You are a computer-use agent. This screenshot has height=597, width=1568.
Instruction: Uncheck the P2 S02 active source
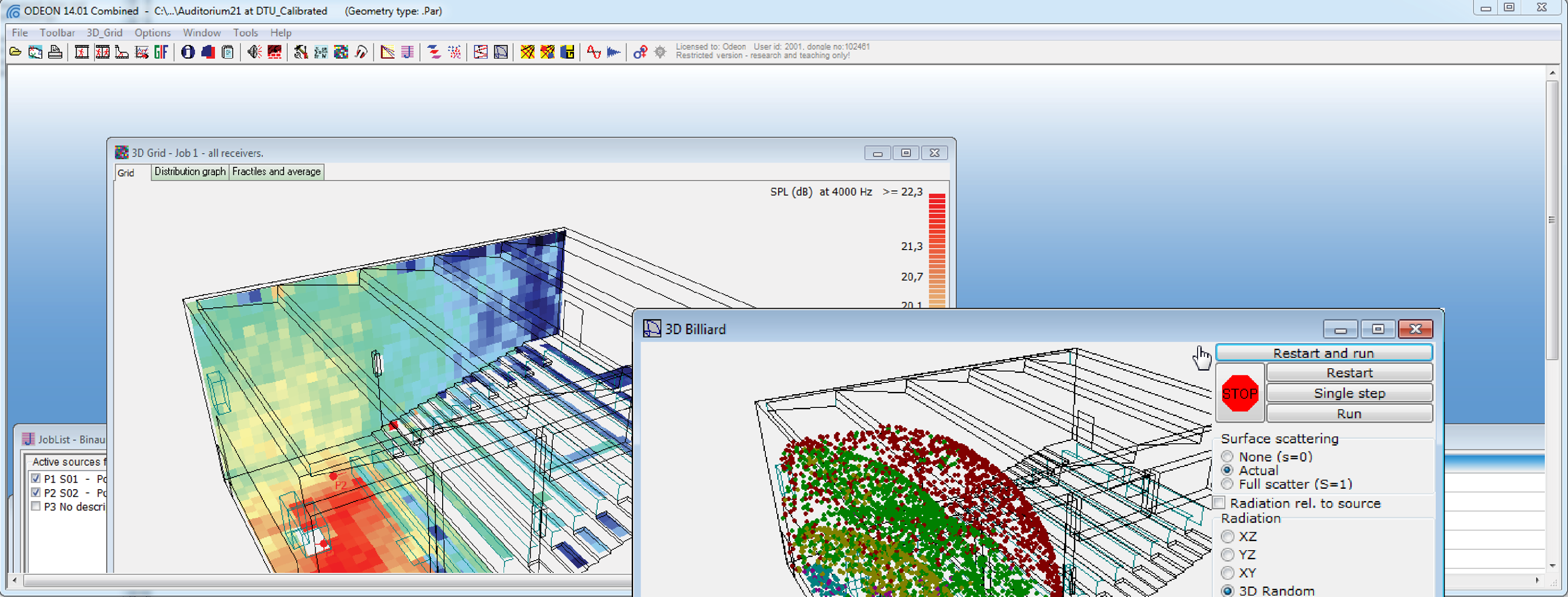click(x=36, y=492)
